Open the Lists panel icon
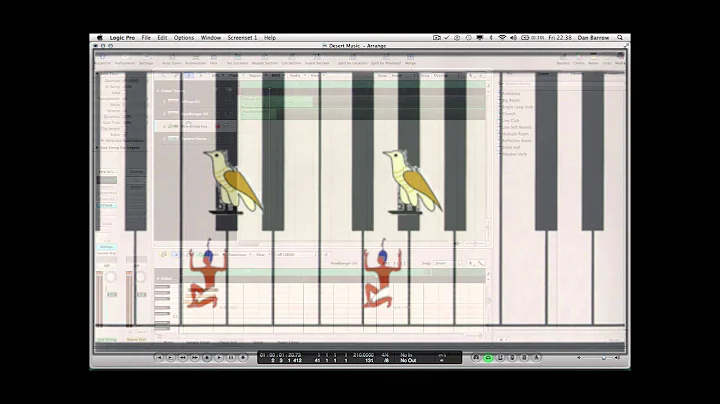This screenshot has width=720, height=404. [x=607, y=58]
